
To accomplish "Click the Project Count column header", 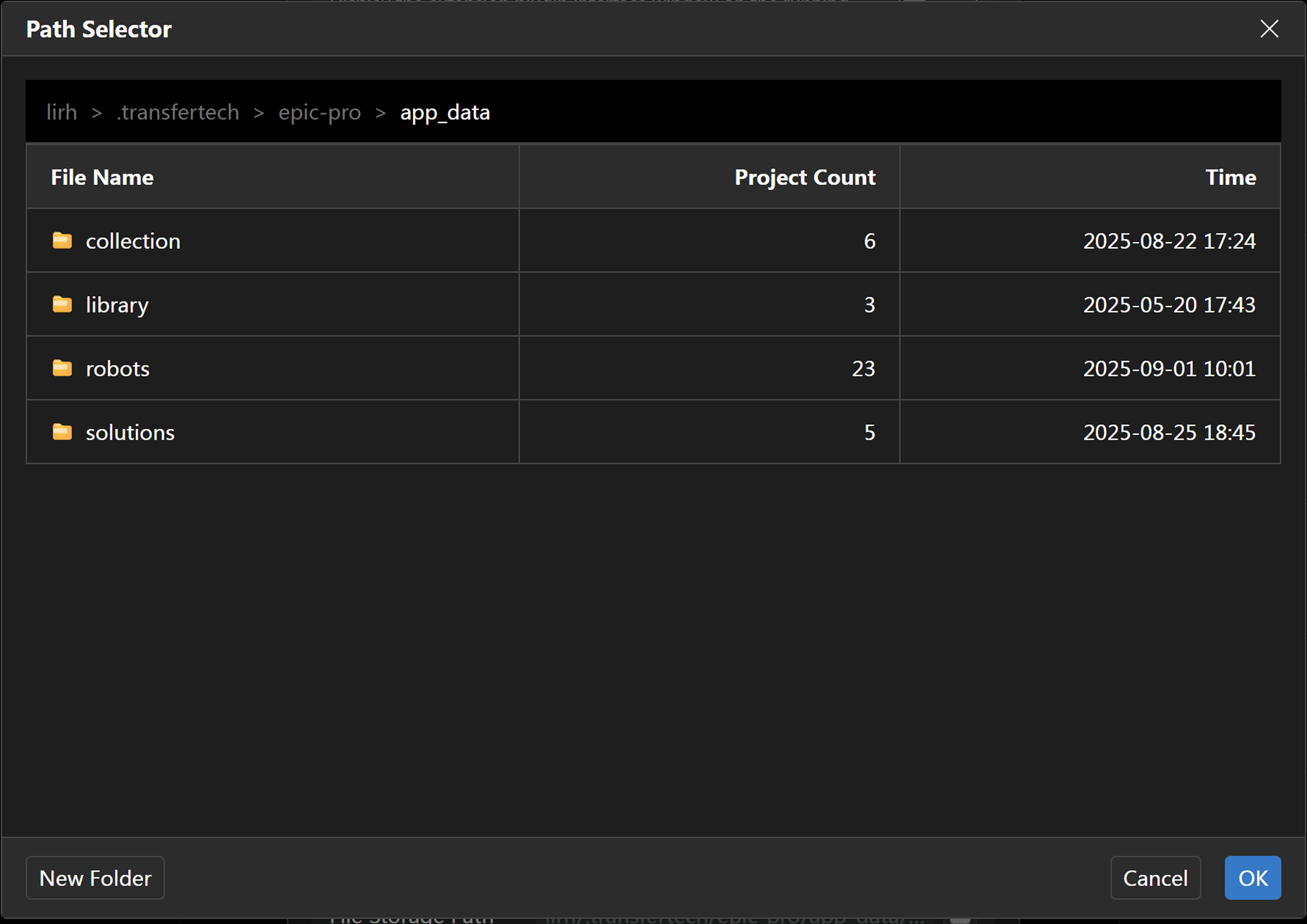I will 804,177.
